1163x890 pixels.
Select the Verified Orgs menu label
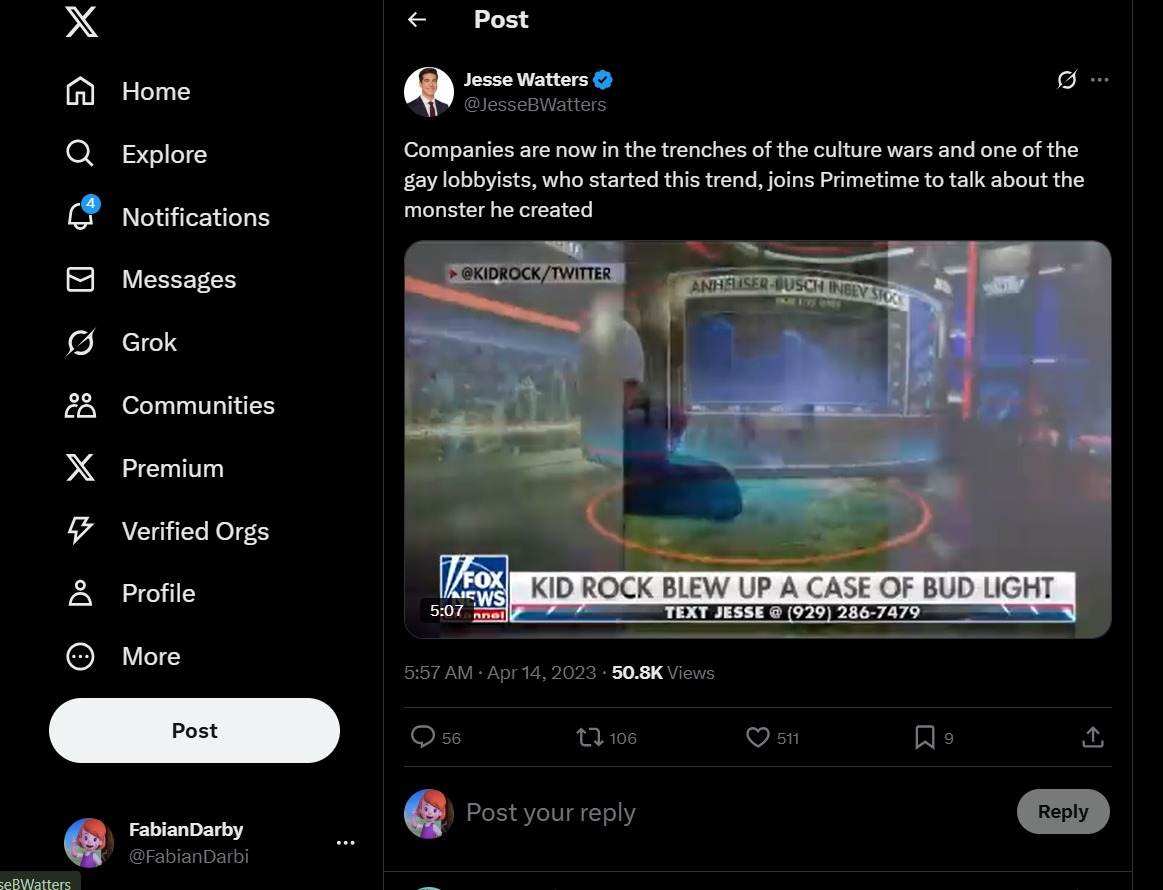pos(195,532)
